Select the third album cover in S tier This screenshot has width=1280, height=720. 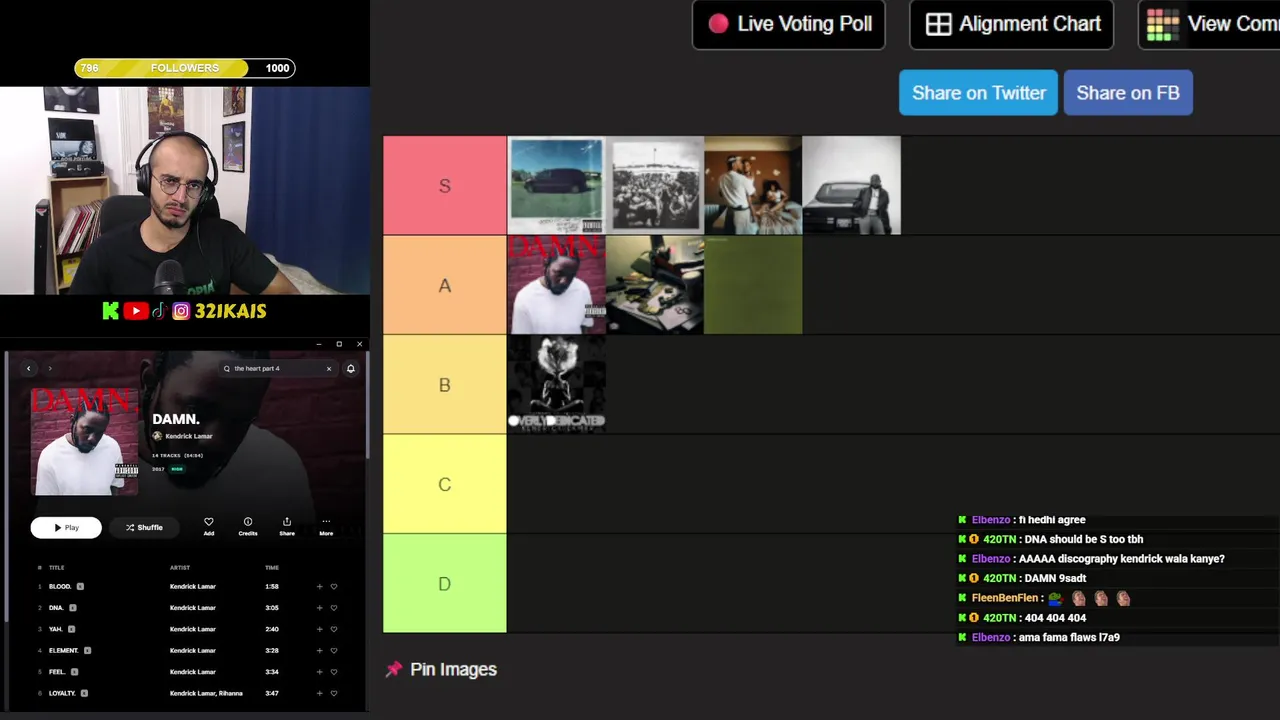[753, 185]
